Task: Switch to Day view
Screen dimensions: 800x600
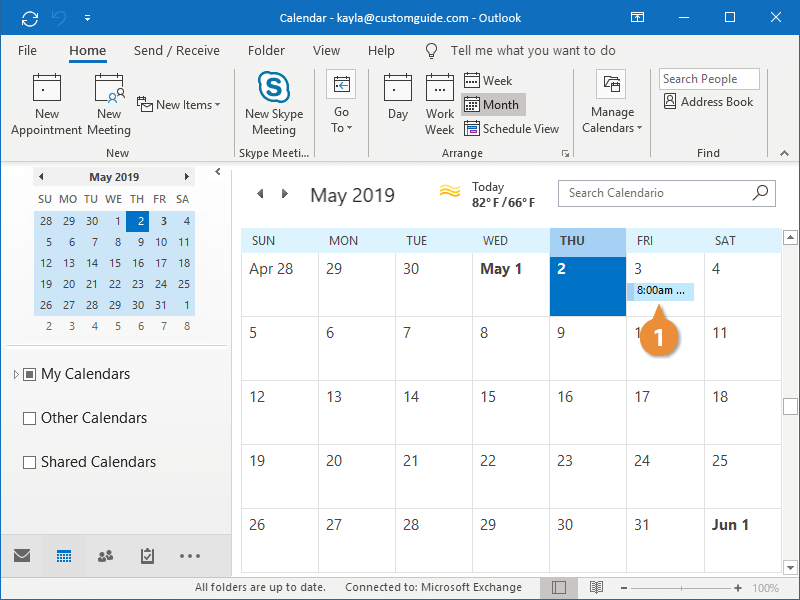Action: (x=398, y=98)
